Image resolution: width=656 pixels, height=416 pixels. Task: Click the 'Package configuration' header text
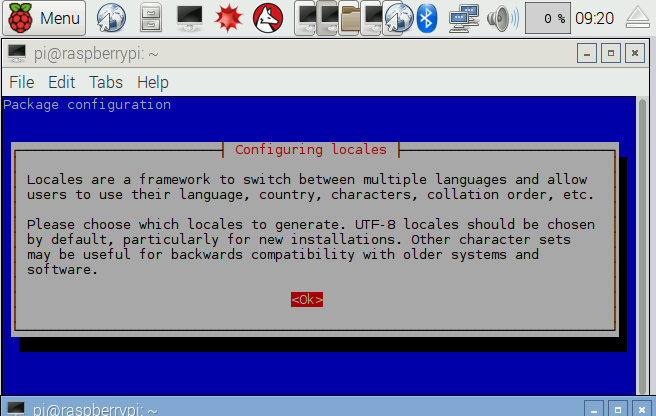coord(87,105)
